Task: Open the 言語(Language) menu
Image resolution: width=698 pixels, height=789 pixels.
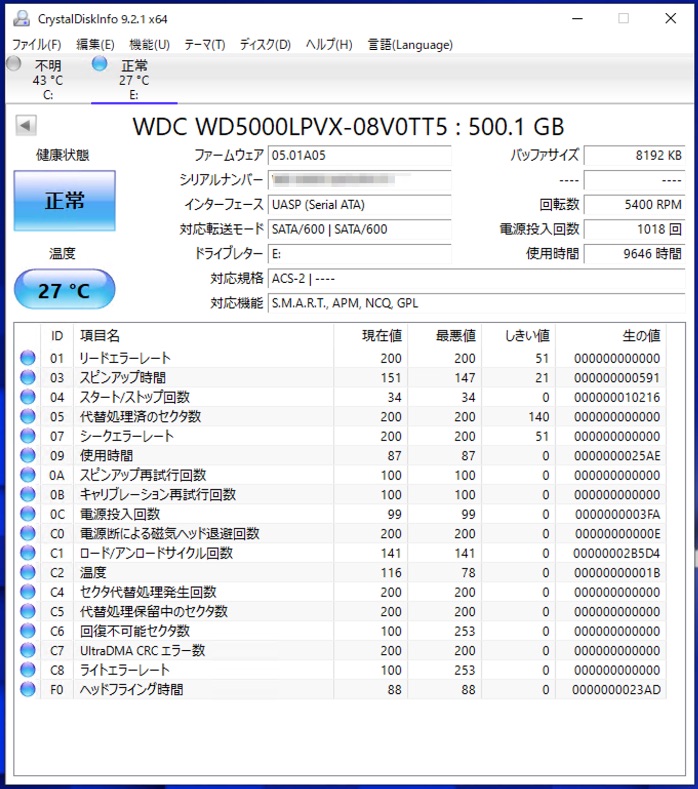Action: [x=410, y=45]
